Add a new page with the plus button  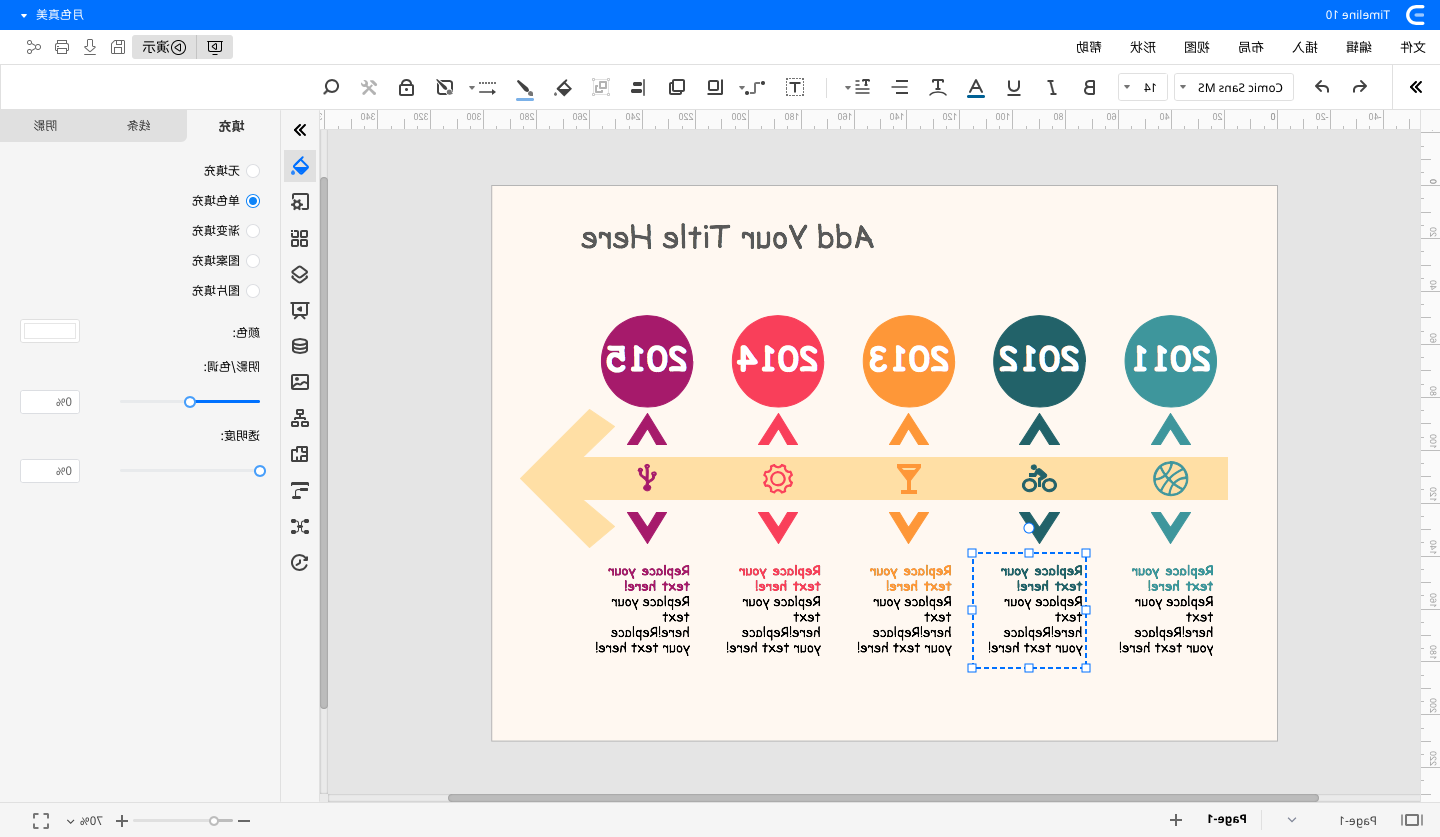(x=1176, y=820)
